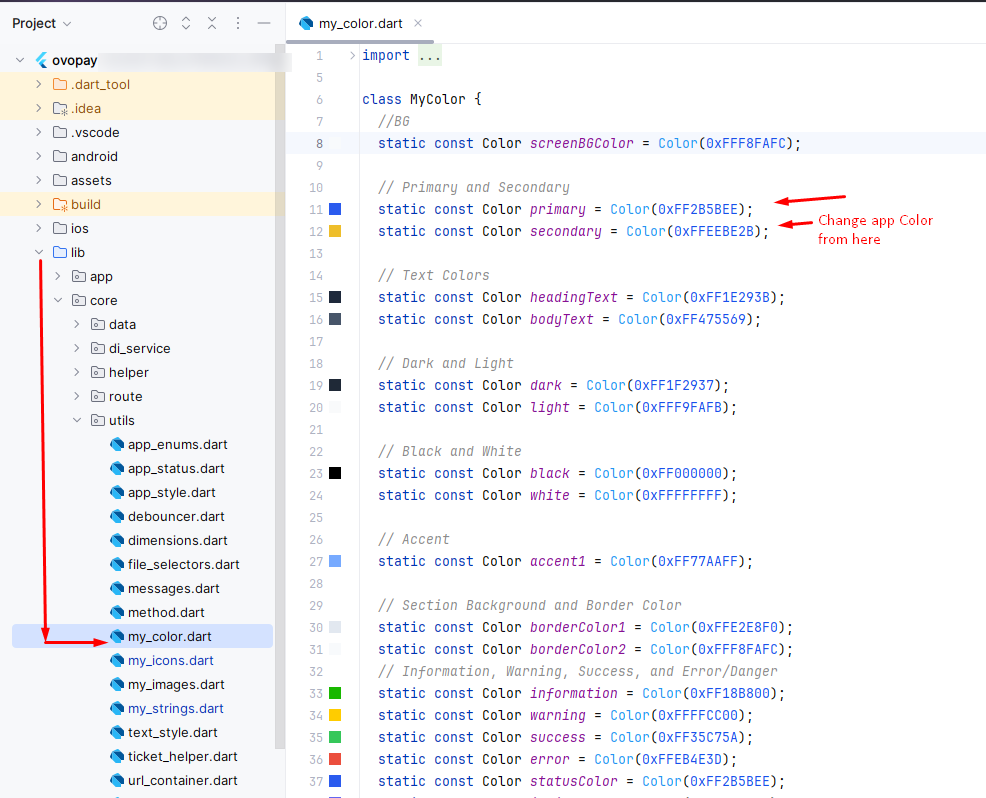Click the red error color swatch
This screenshot has width=986, height=798.
point(335,759)
